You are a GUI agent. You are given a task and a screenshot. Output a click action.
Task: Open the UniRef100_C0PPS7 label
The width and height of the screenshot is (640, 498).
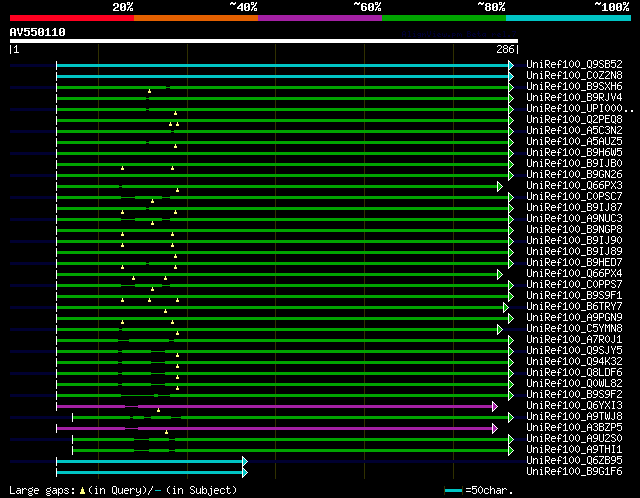tap(574, 285)
